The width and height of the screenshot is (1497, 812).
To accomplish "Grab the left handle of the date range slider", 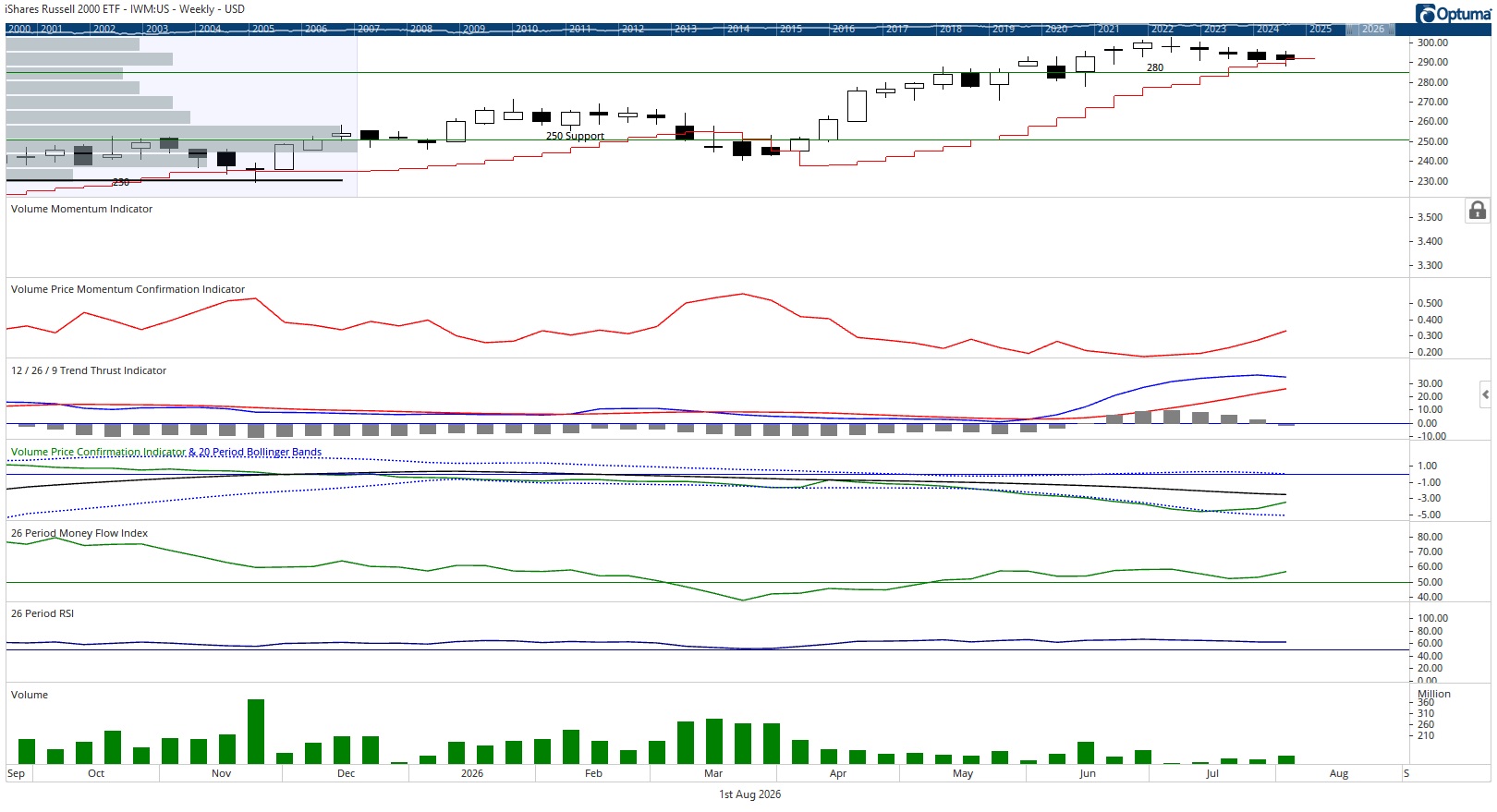I will 1348,30.
